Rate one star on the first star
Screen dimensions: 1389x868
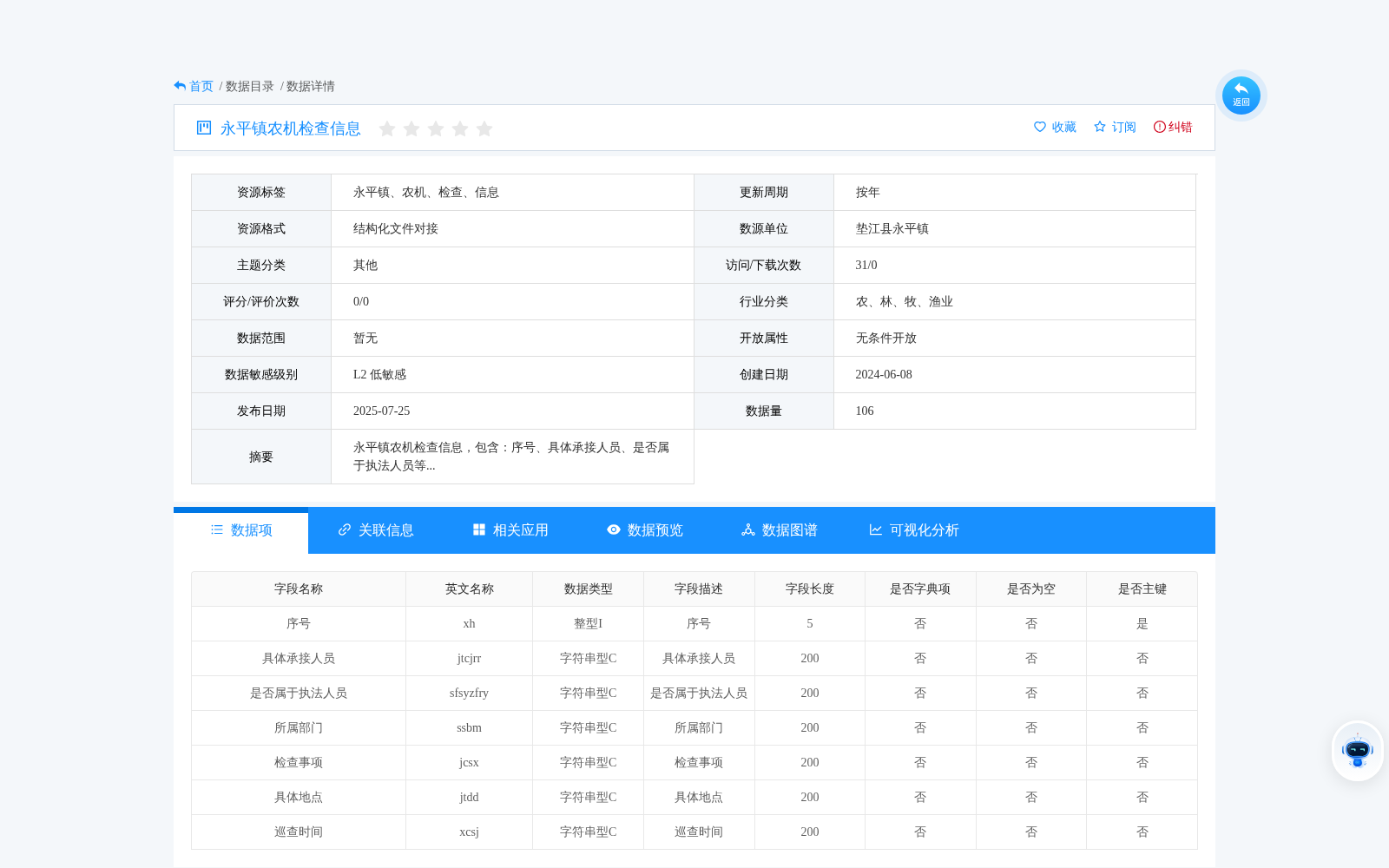coord(387,128)
